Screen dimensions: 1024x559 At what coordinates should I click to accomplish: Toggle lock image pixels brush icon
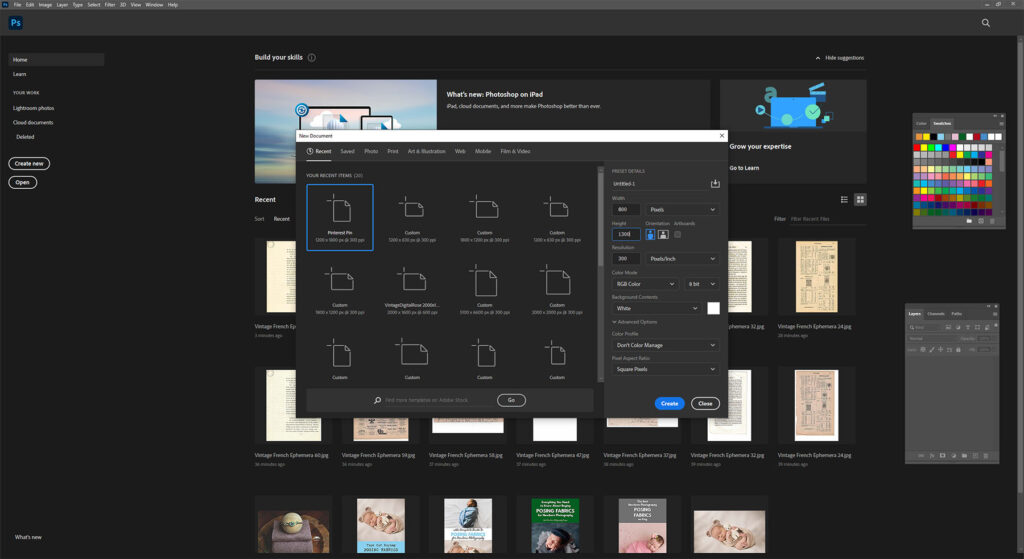[932, 349]
